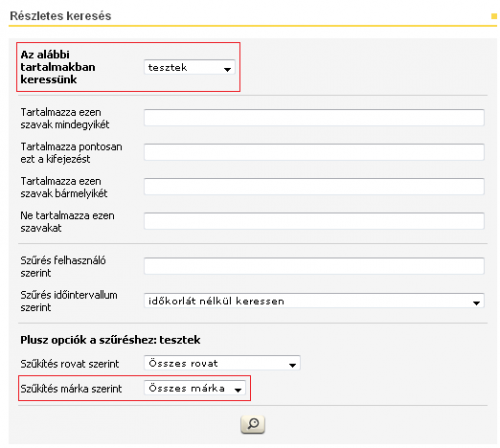Expand the 'Összes rovat' dropdown
Screen dimensions: 500x448
point(222,363)
